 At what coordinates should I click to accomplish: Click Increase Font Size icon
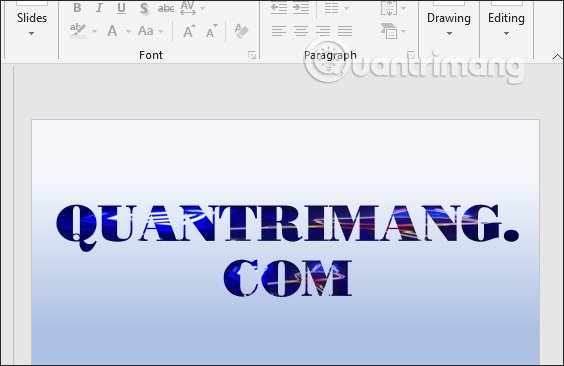(x=190, y=31)
